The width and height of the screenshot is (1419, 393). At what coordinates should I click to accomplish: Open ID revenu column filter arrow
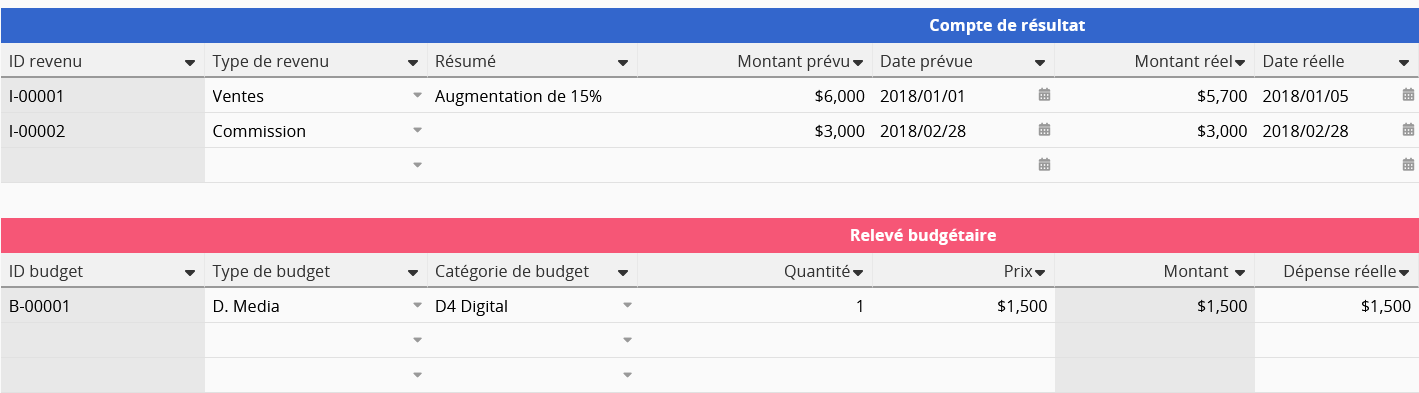(190, 63)
